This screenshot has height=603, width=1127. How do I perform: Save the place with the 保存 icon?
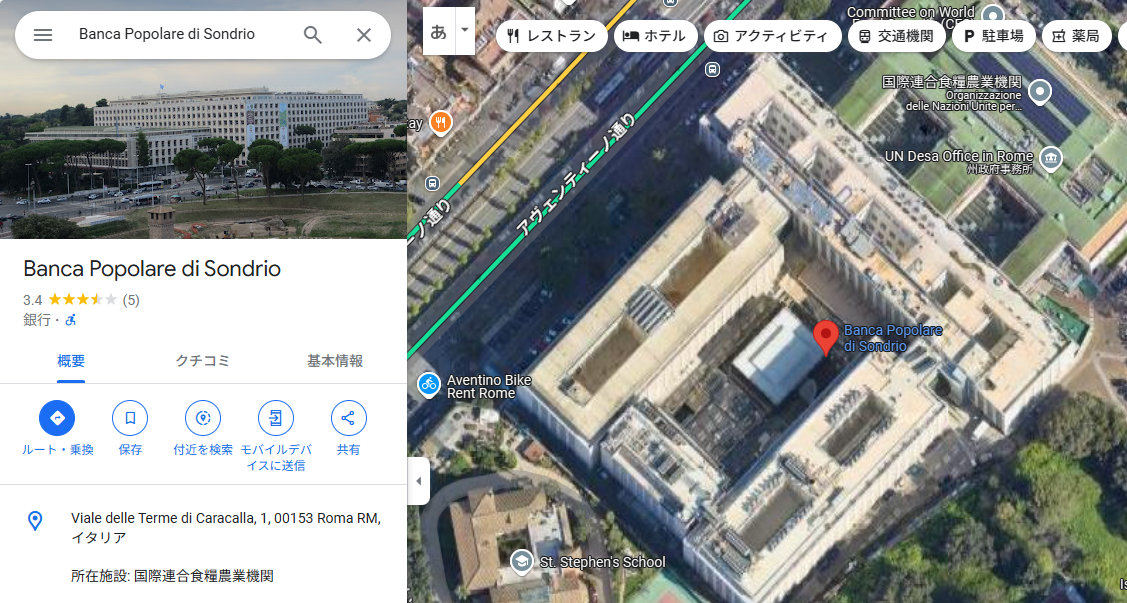click(x=130, y=418)
